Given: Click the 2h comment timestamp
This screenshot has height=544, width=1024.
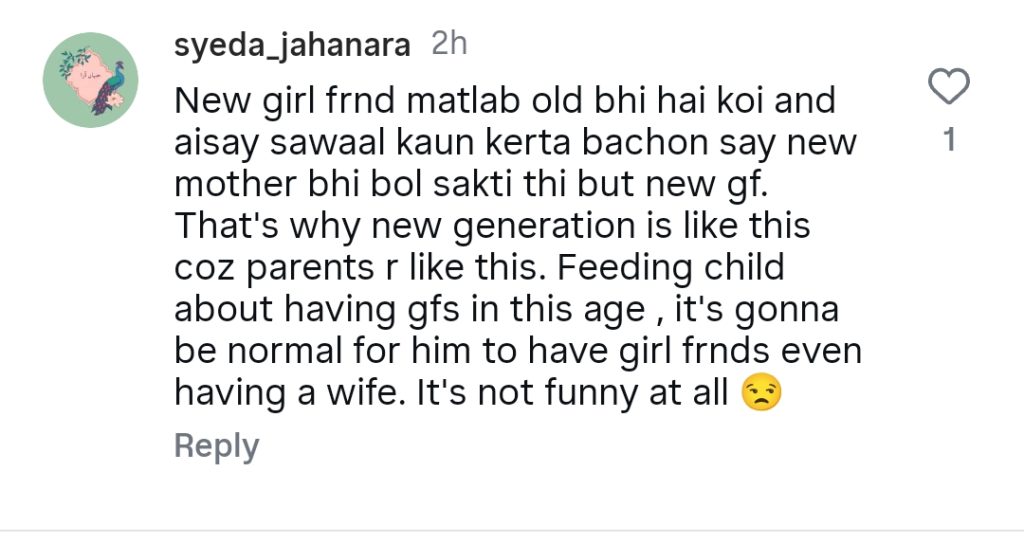Looking at the screenshot, I should point(449,45).
